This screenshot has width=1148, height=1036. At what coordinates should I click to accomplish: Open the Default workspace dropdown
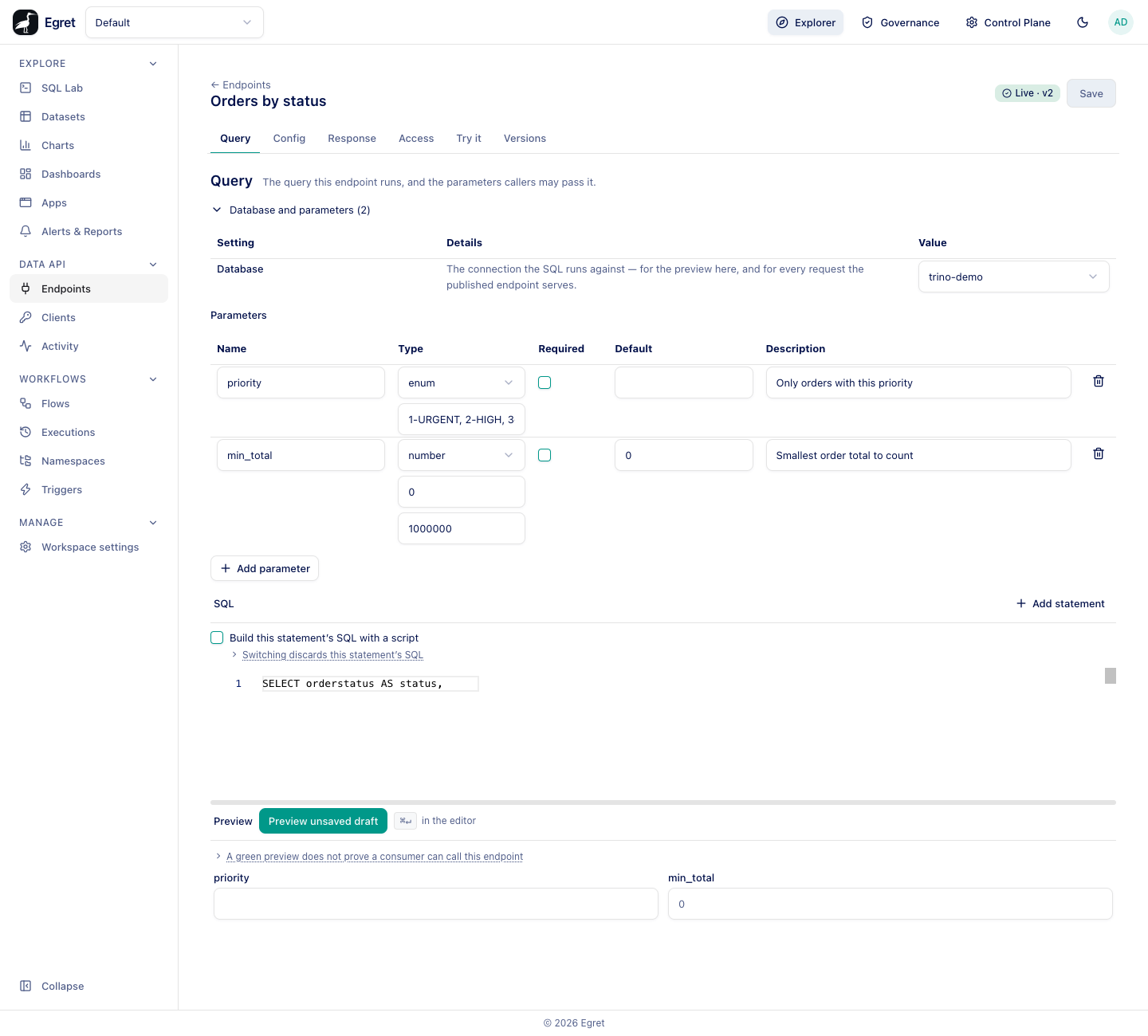pos(175,22)
